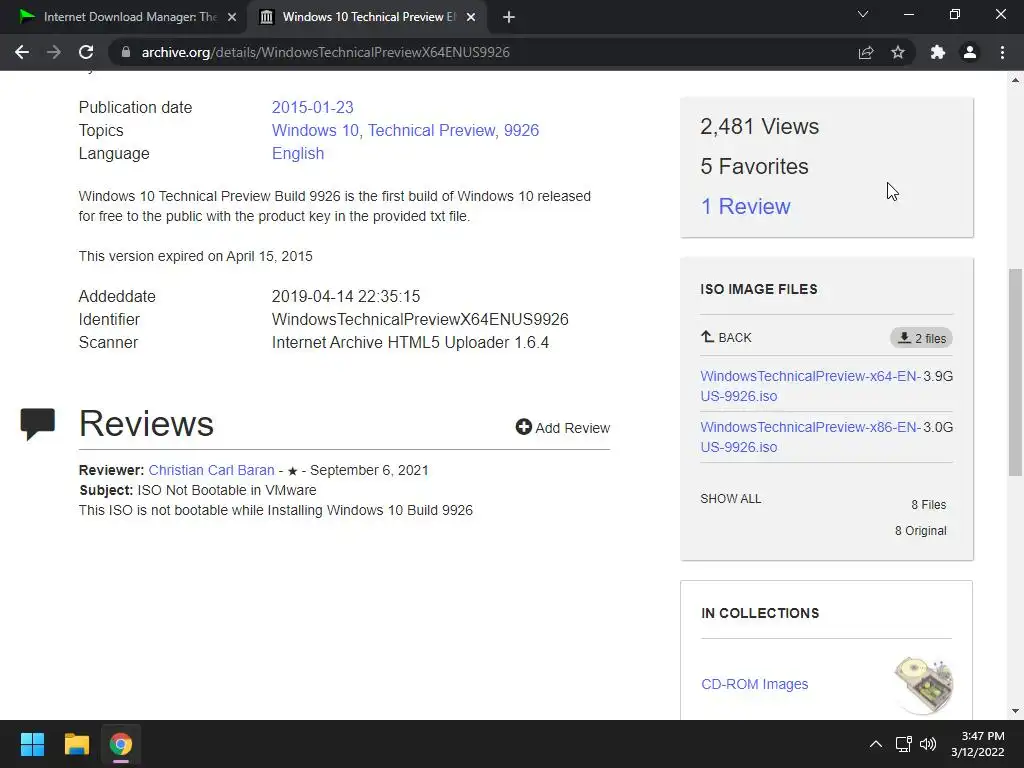This screenshot has width=1024, height=768.
Task: Share this page via the share icon
Action: (x=865, y=52)
